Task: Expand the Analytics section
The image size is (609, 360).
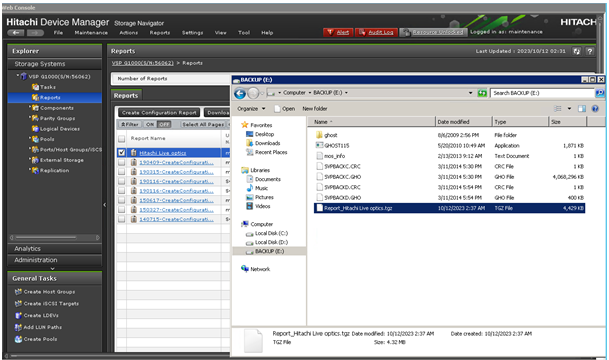Action: [55, 249]
